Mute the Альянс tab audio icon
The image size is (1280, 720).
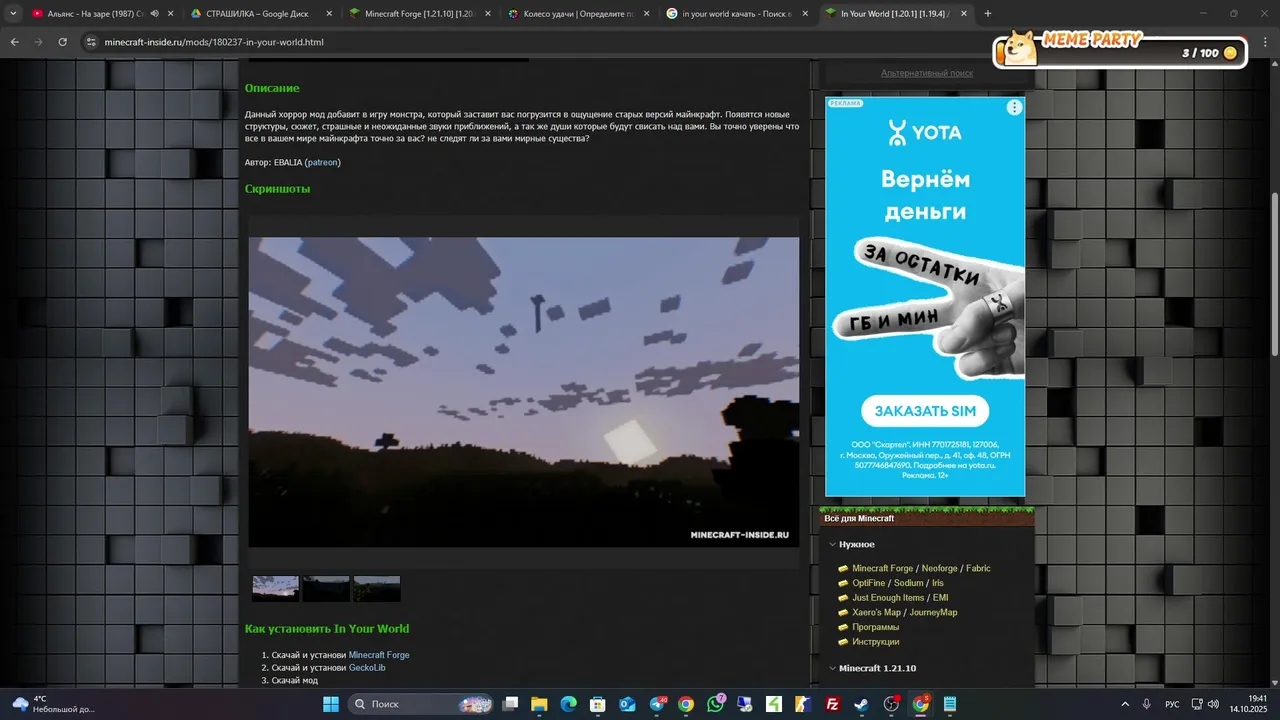pos(155,14)
